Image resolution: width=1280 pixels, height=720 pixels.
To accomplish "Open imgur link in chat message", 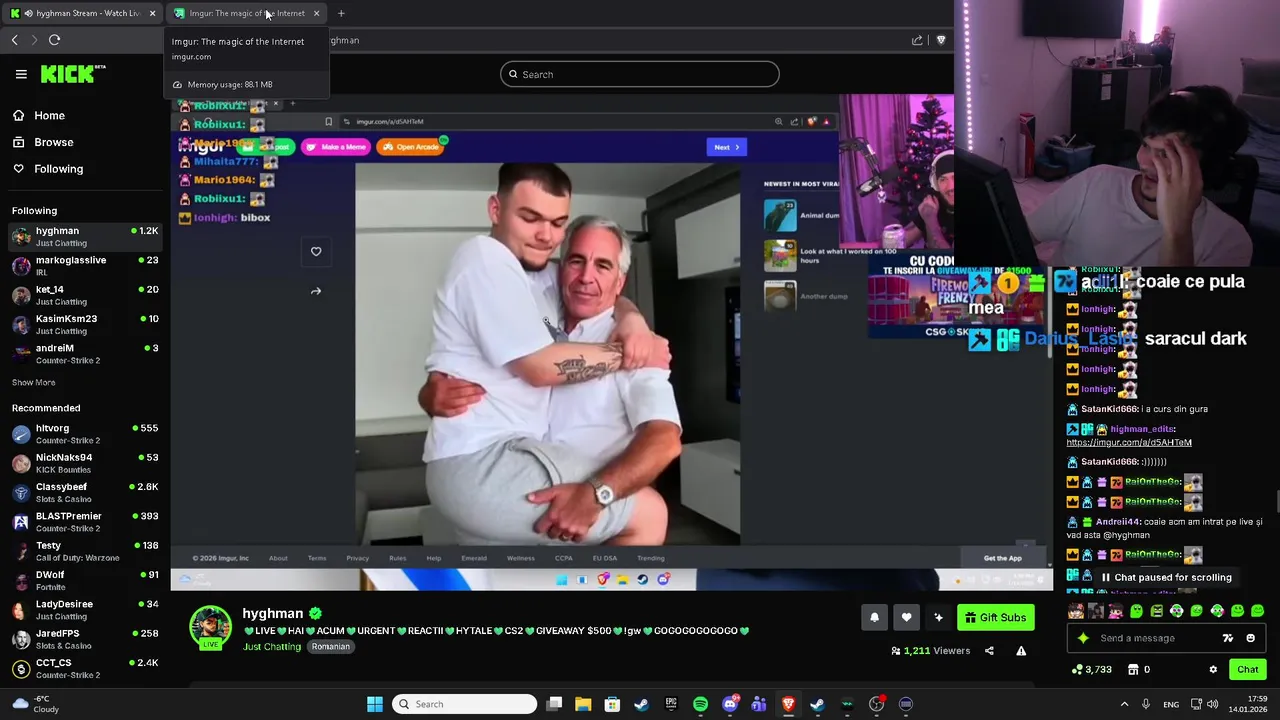I will [x=1129, y=442].
